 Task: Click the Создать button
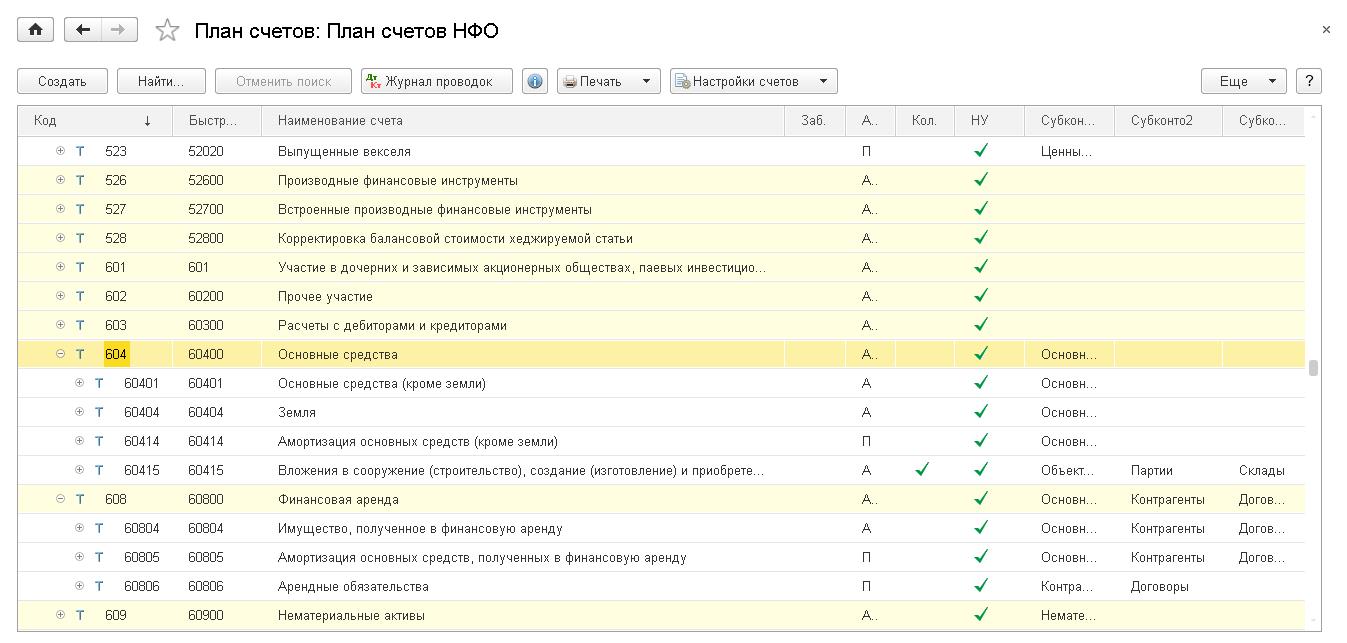point(62,82)
